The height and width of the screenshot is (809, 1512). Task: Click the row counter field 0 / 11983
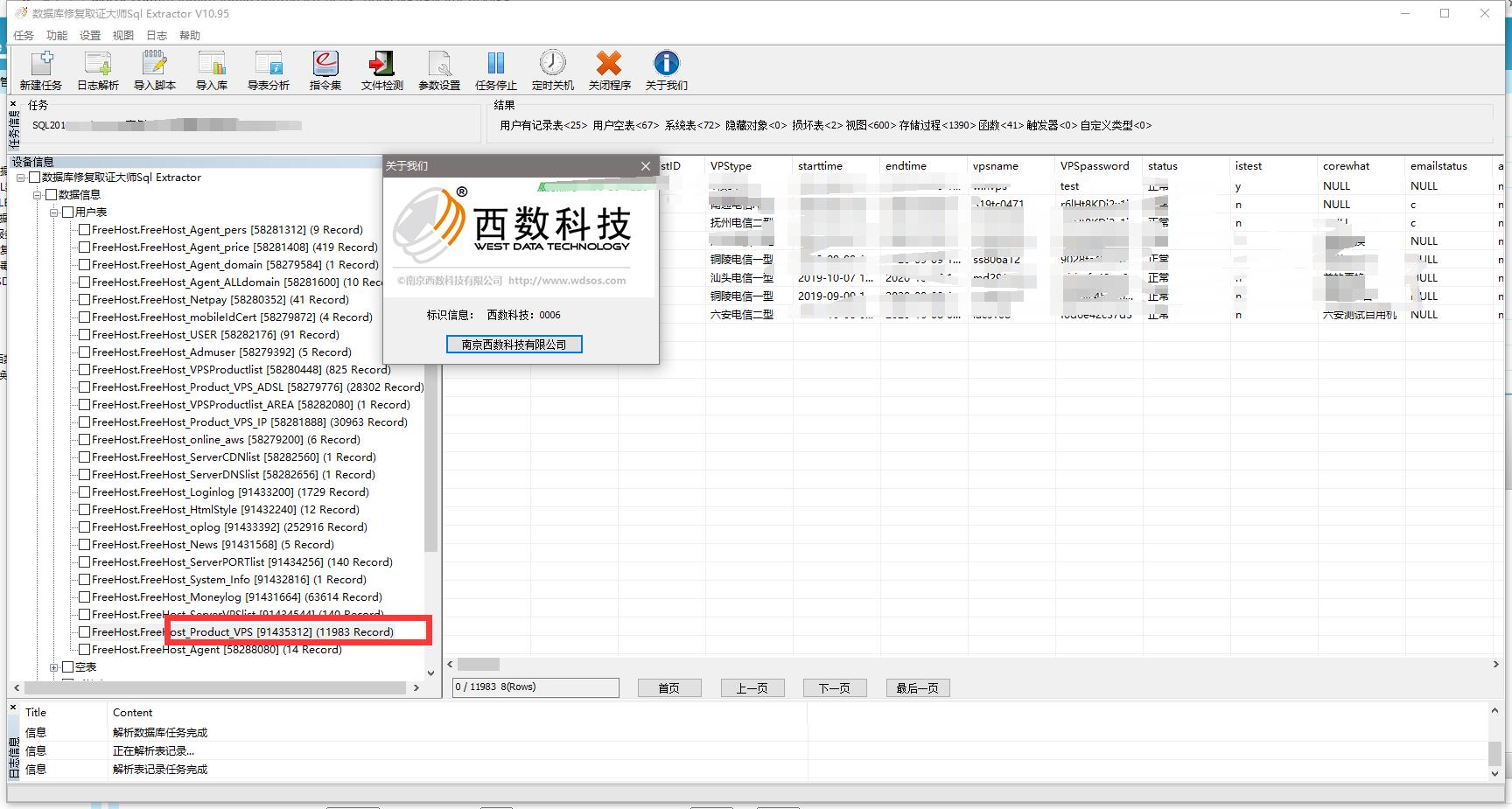[x=535, y=687]
